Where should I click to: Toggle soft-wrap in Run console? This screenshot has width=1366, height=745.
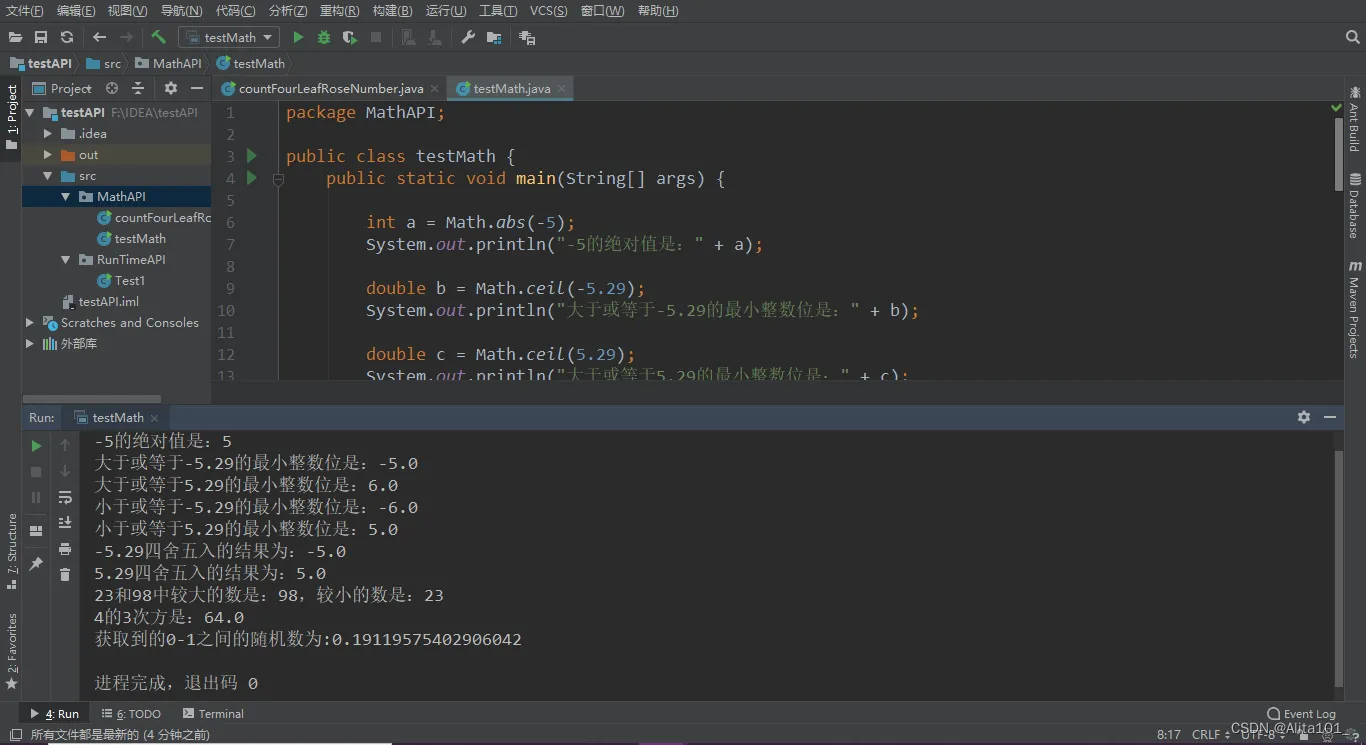pos(65,497)
